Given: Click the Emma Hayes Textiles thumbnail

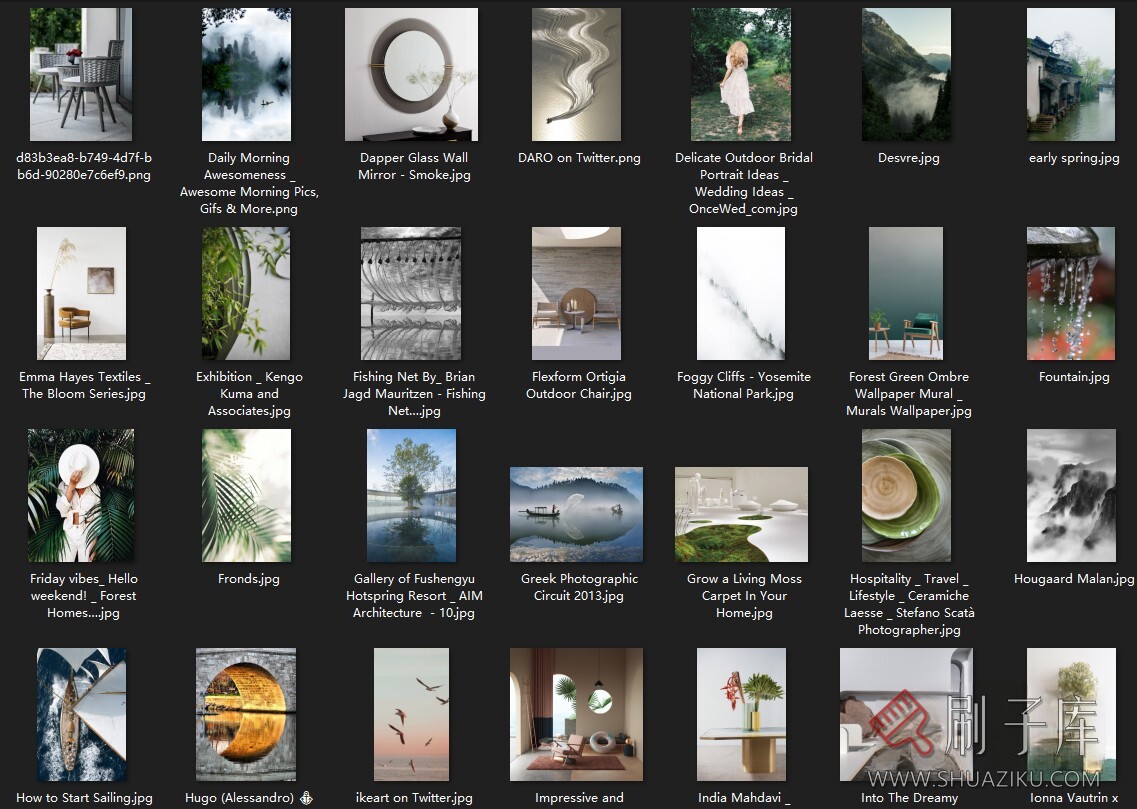Looking at the screenshot, I should [x=81, y=293].
